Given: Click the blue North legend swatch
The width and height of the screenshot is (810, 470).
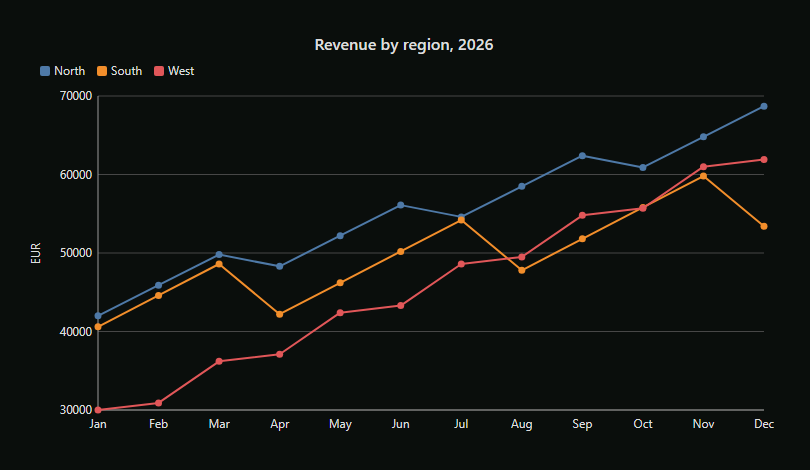Looking at the screenshot, I should click(x=45, y=71).
